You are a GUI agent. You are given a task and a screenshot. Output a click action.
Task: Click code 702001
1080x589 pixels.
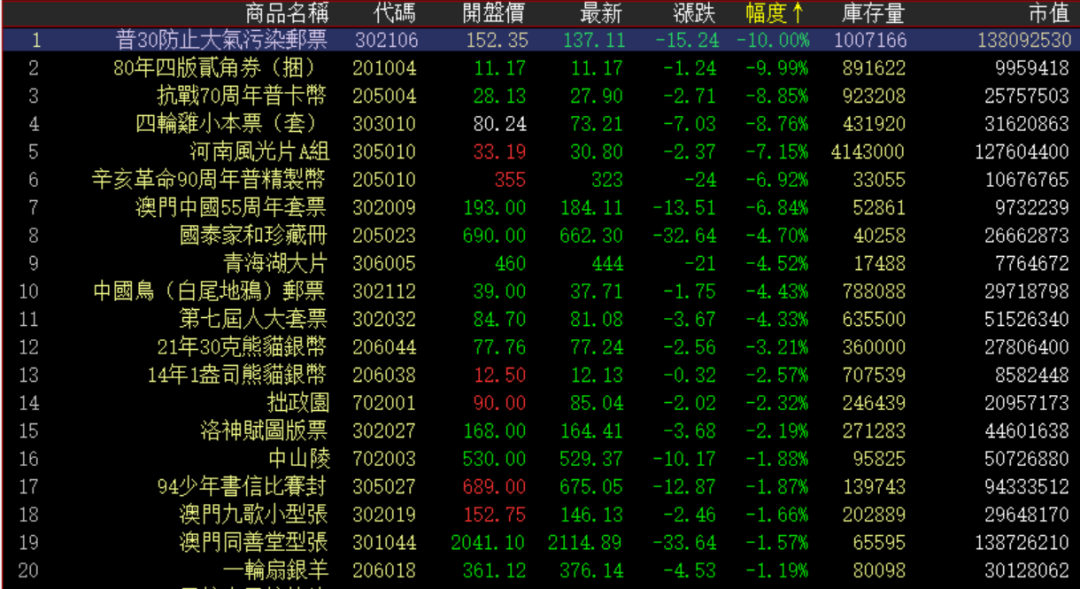tap(384, 403)
